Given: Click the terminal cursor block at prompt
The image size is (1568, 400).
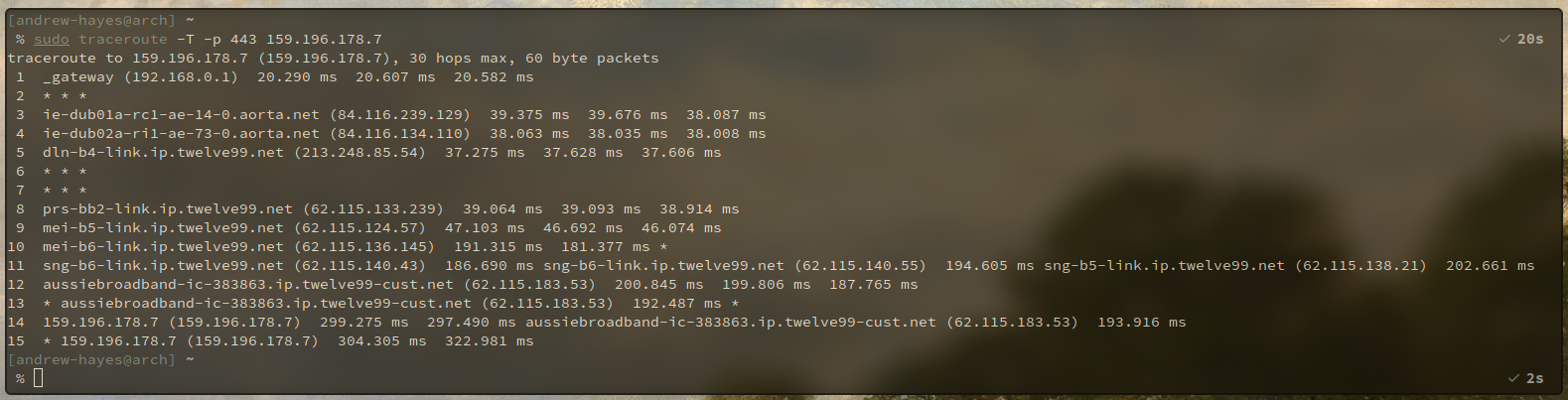Looking at the screenshot, I should click(39, 378).
